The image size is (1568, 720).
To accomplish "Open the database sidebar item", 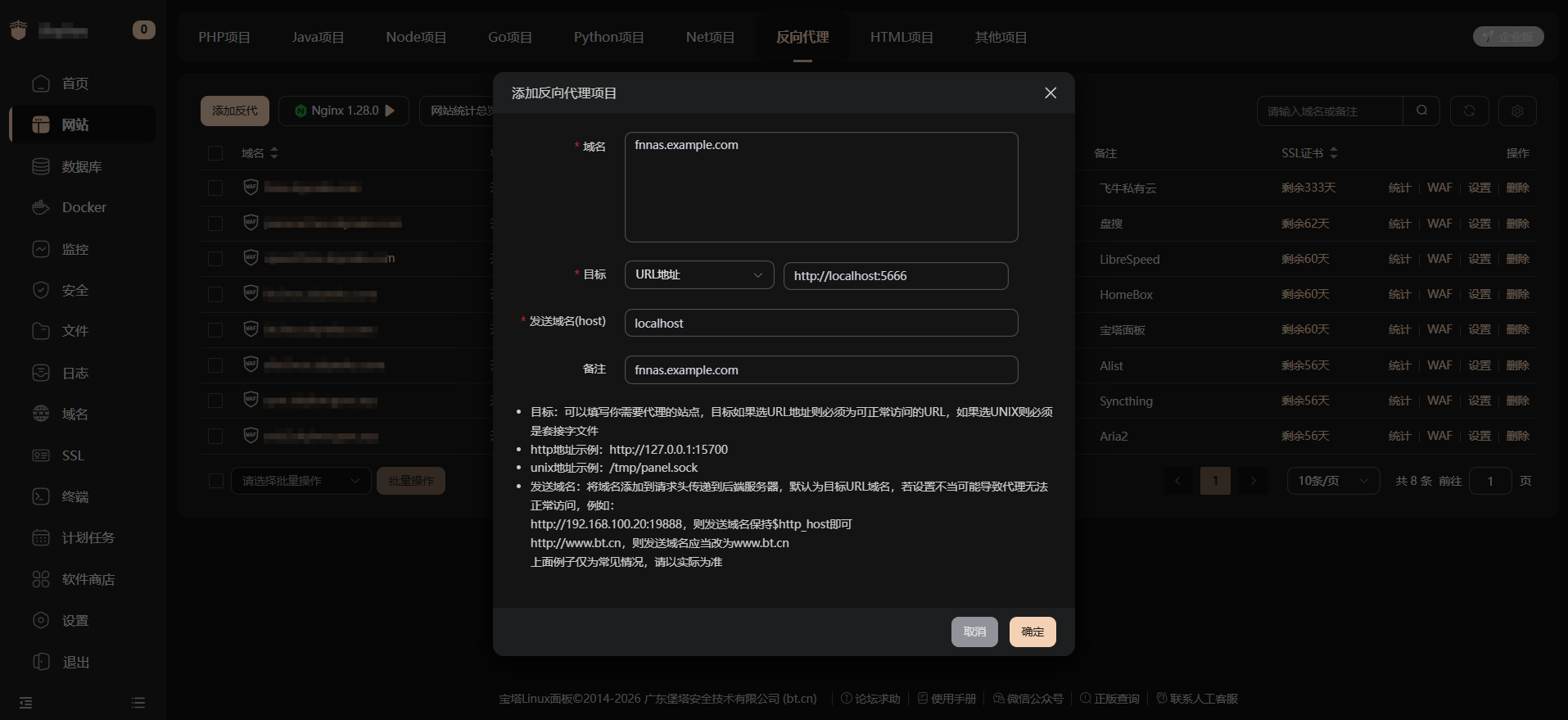I will click(x=81, y=166).
